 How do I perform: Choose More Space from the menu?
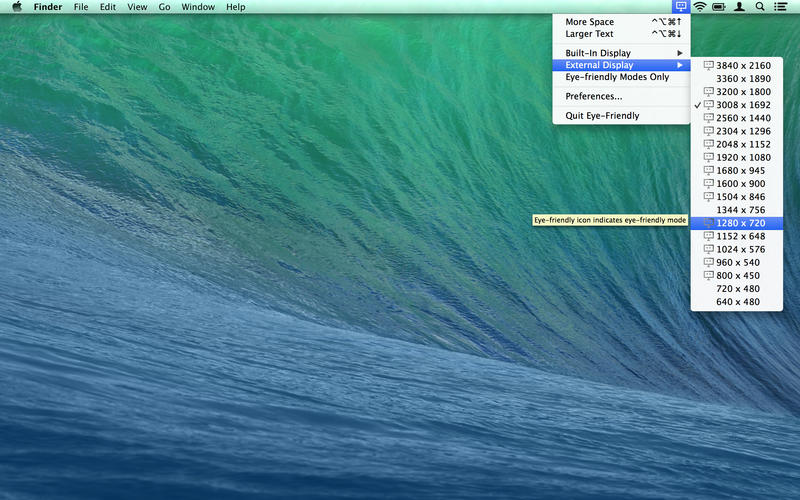590,22
